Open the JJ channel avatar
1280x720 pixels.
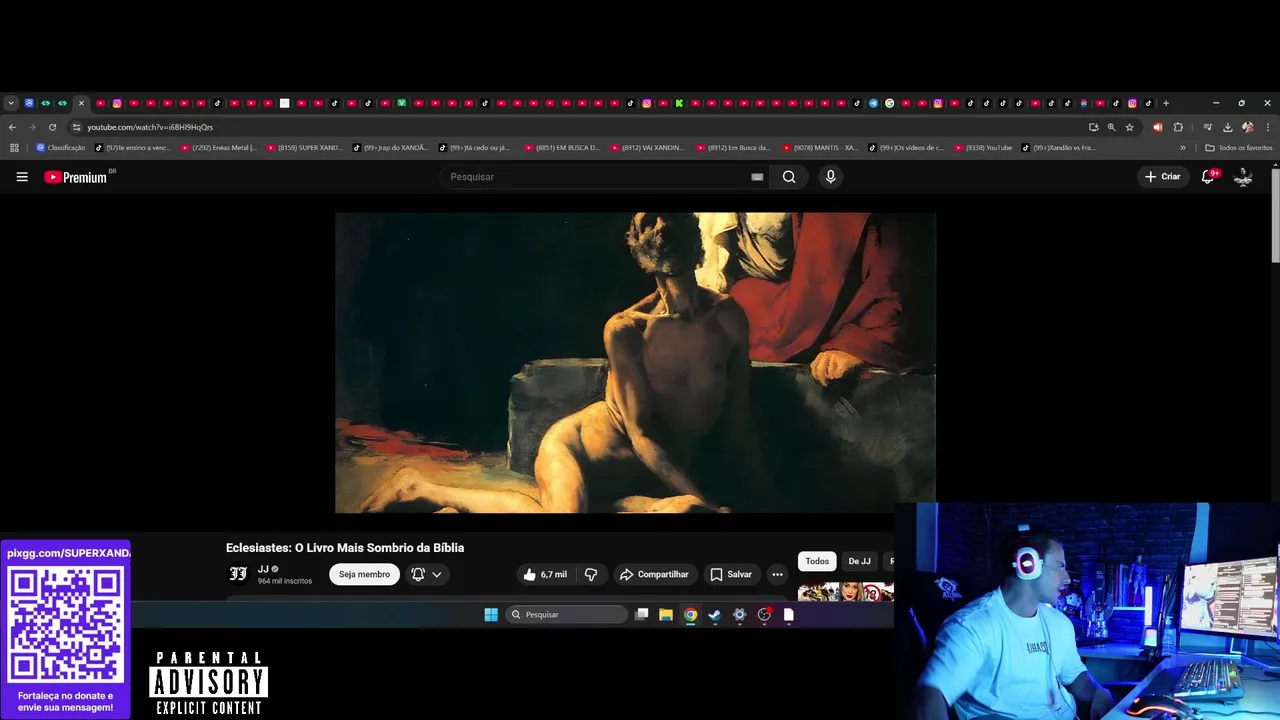[238, 574]
